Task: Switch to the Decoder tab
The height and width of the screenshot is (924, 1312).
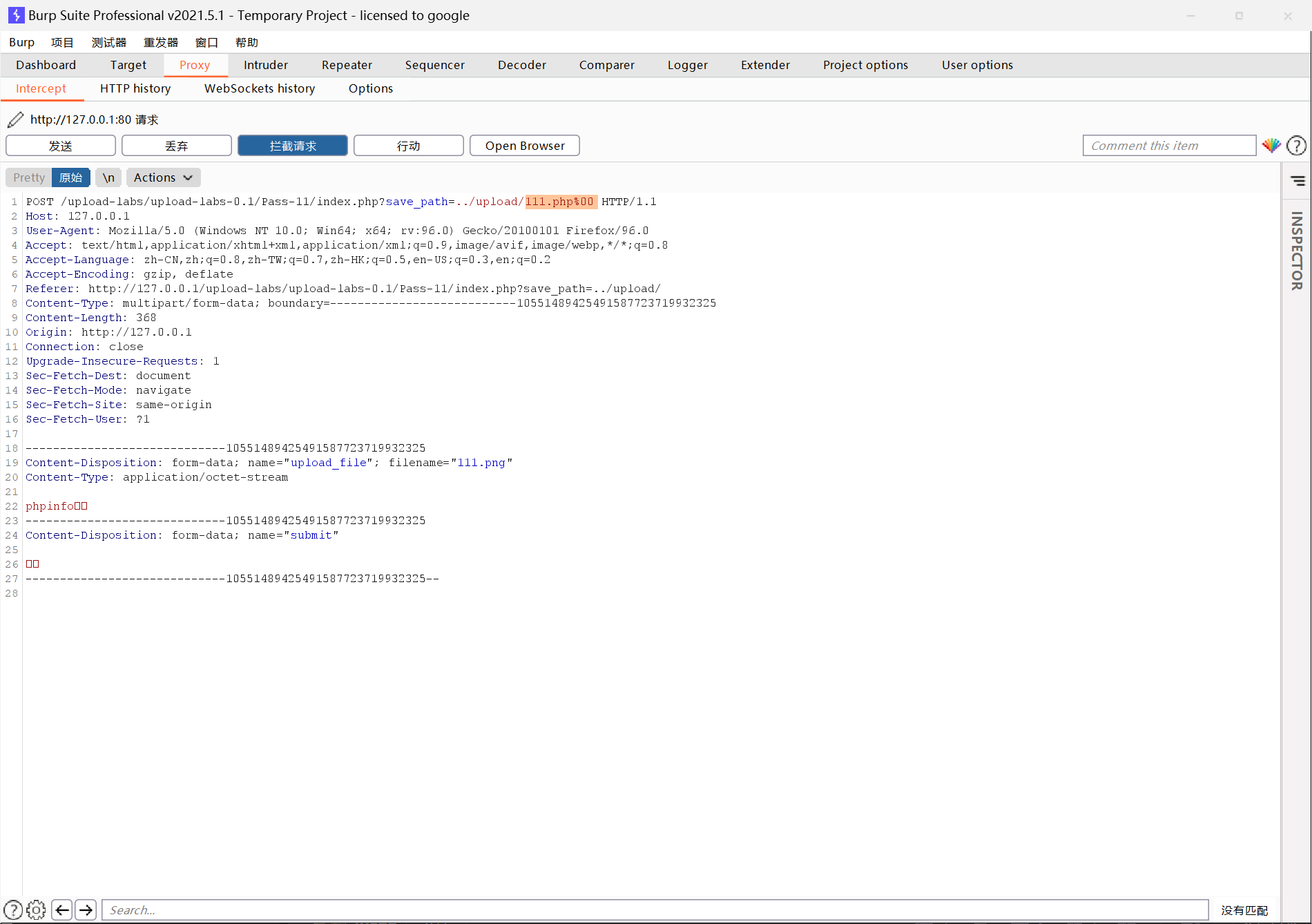Action: pos(522,65)
